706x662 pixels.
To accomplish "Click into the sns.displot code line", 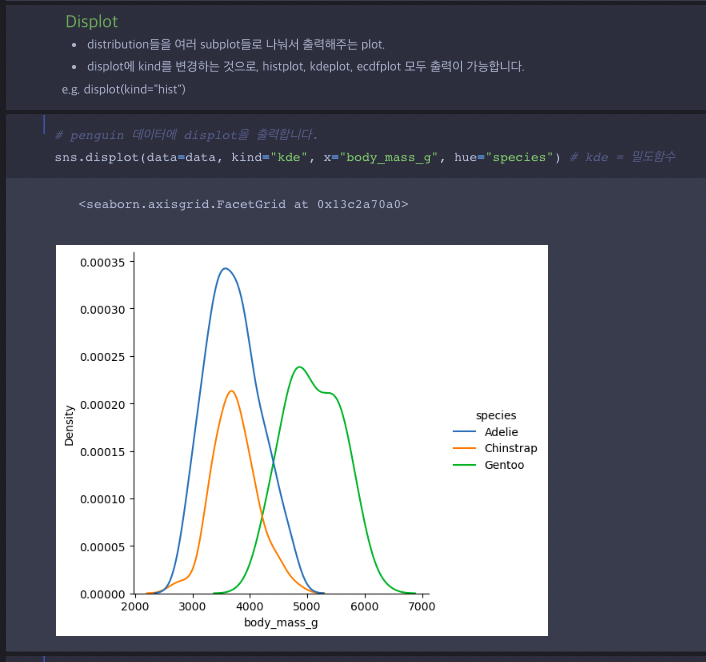I will pyautogui.click(x=365, y=157).
